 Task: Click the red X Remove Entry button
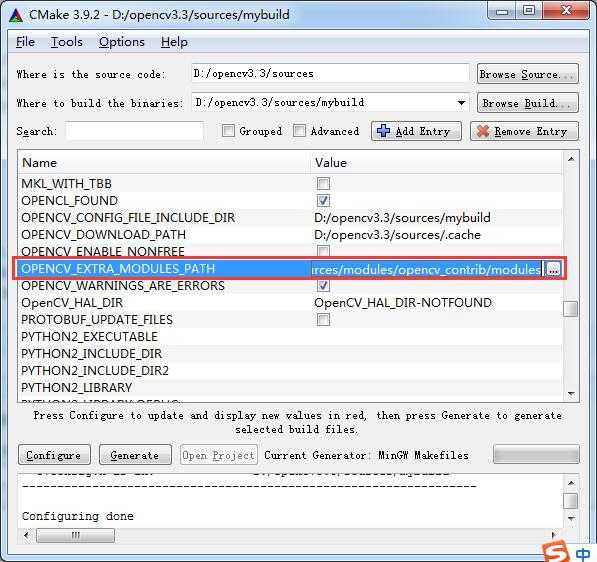pyautogui.click(x=524, y=131)
